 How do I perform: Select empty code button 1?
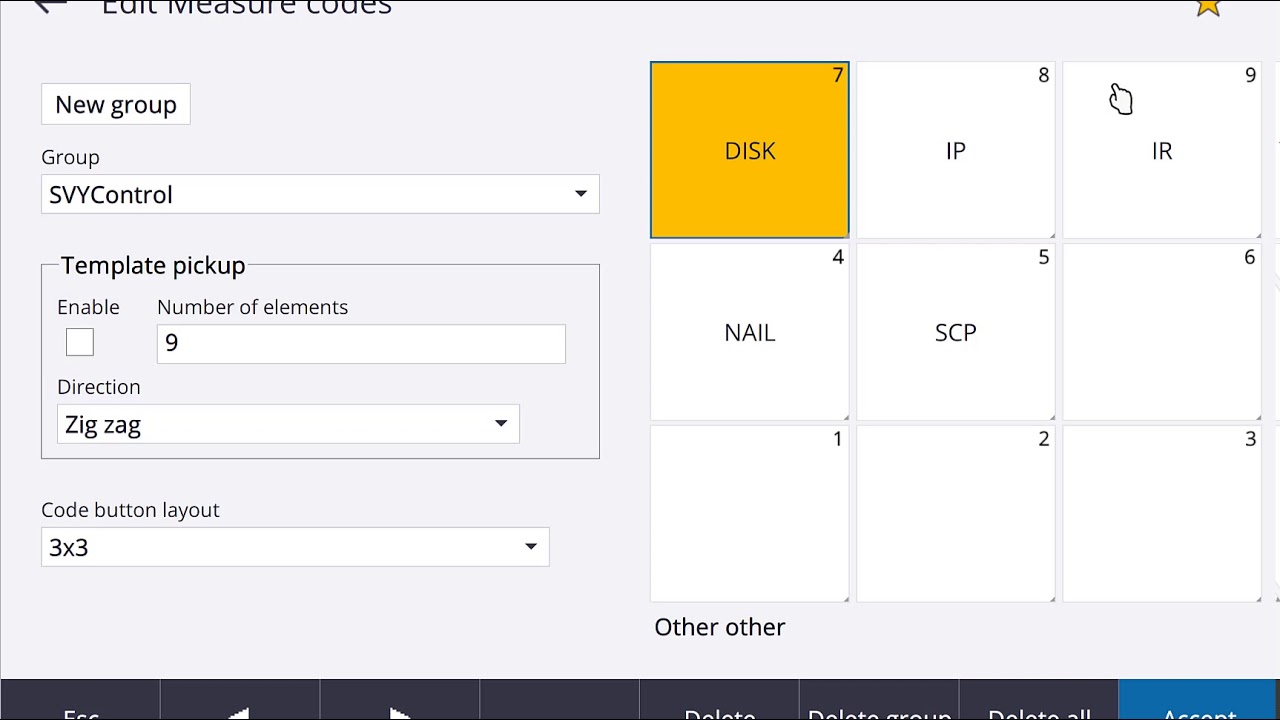coord(750,514)
